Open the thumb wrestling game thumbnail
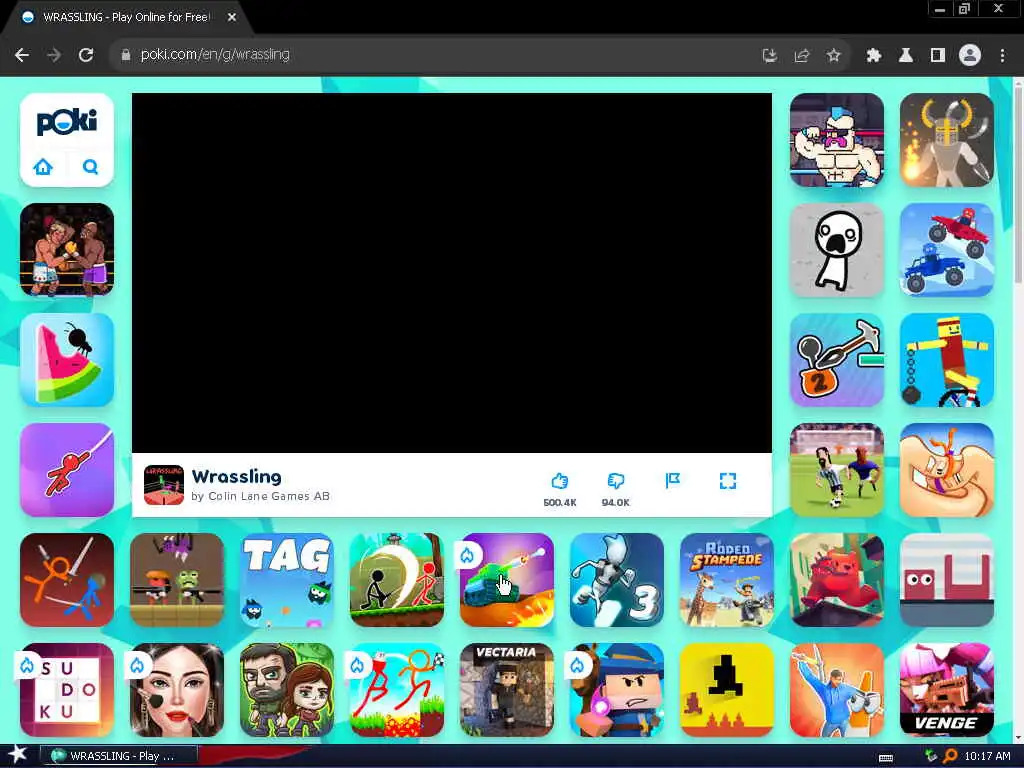 pyautogui.click(x=946, y=470)
